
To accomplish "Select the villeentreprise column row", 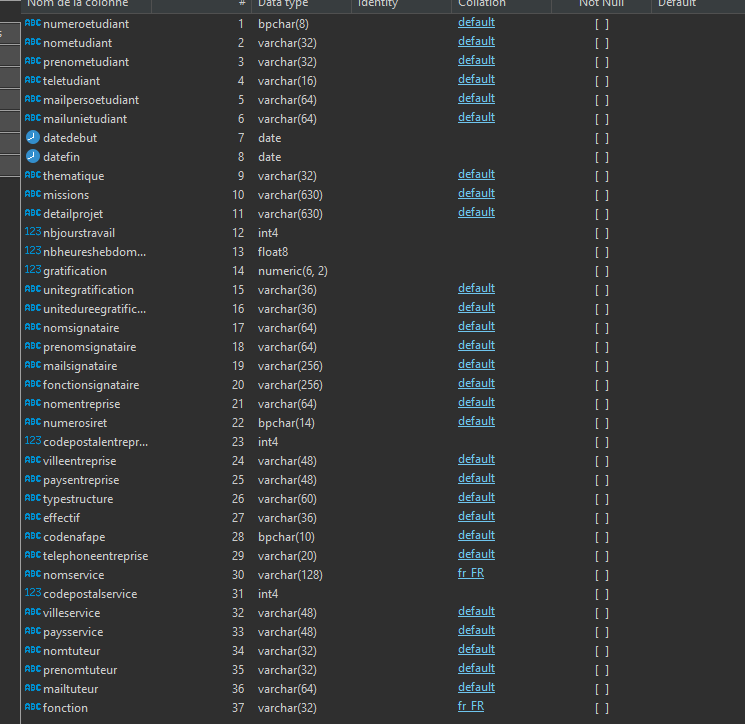I will point(80,461).
